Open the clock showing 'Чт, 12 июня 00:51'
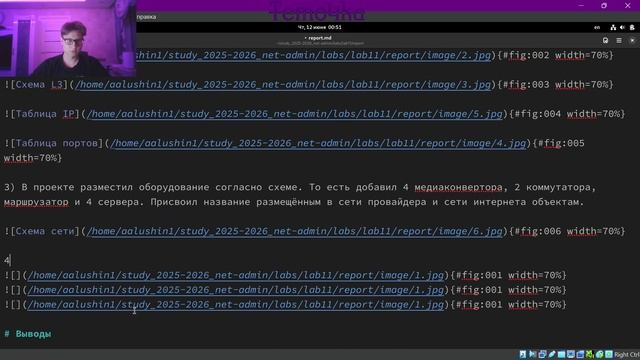 [x=320, y=27]
